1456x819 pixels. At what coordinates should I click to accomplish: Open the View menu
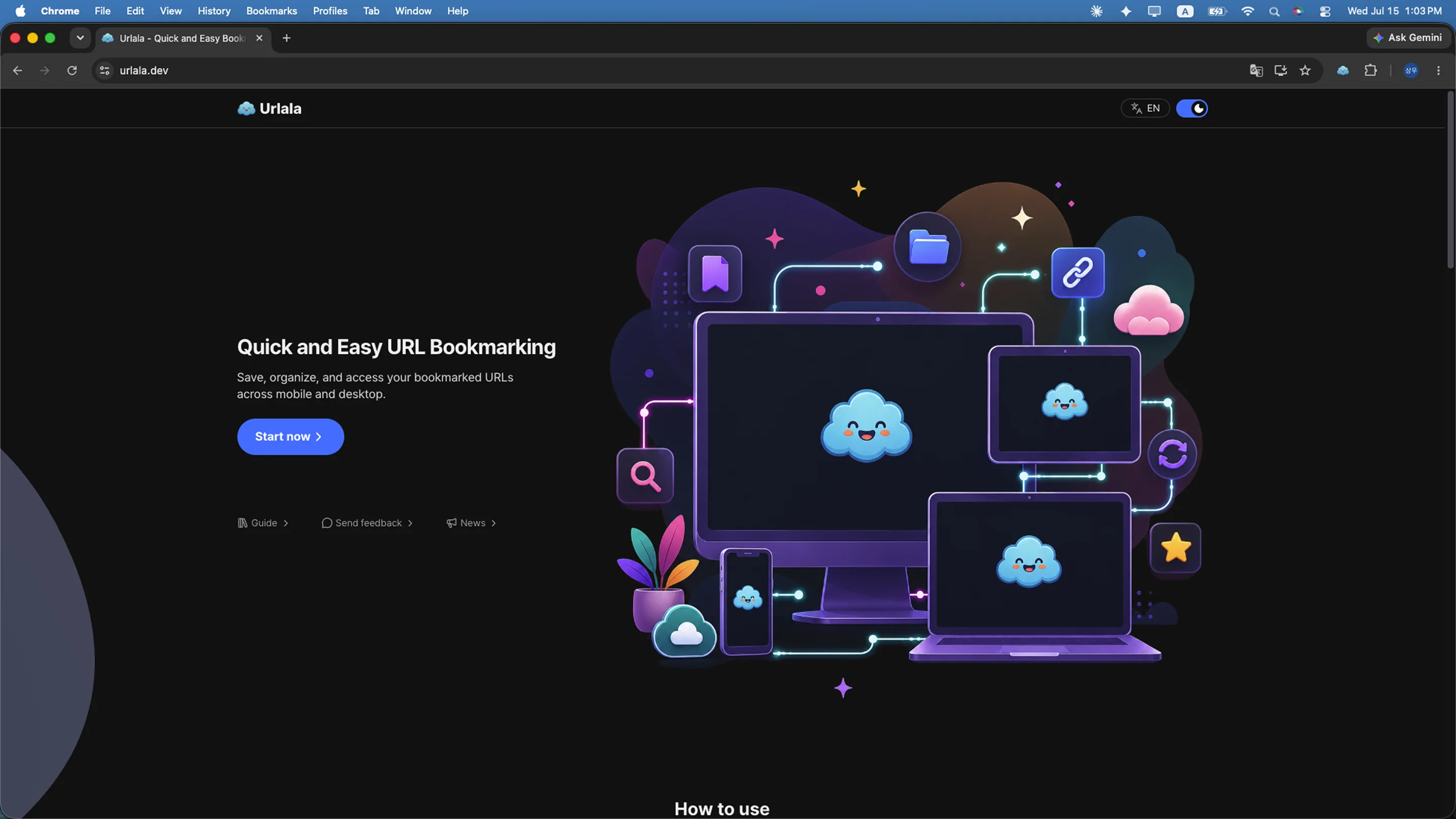click(x=171, y=11)
